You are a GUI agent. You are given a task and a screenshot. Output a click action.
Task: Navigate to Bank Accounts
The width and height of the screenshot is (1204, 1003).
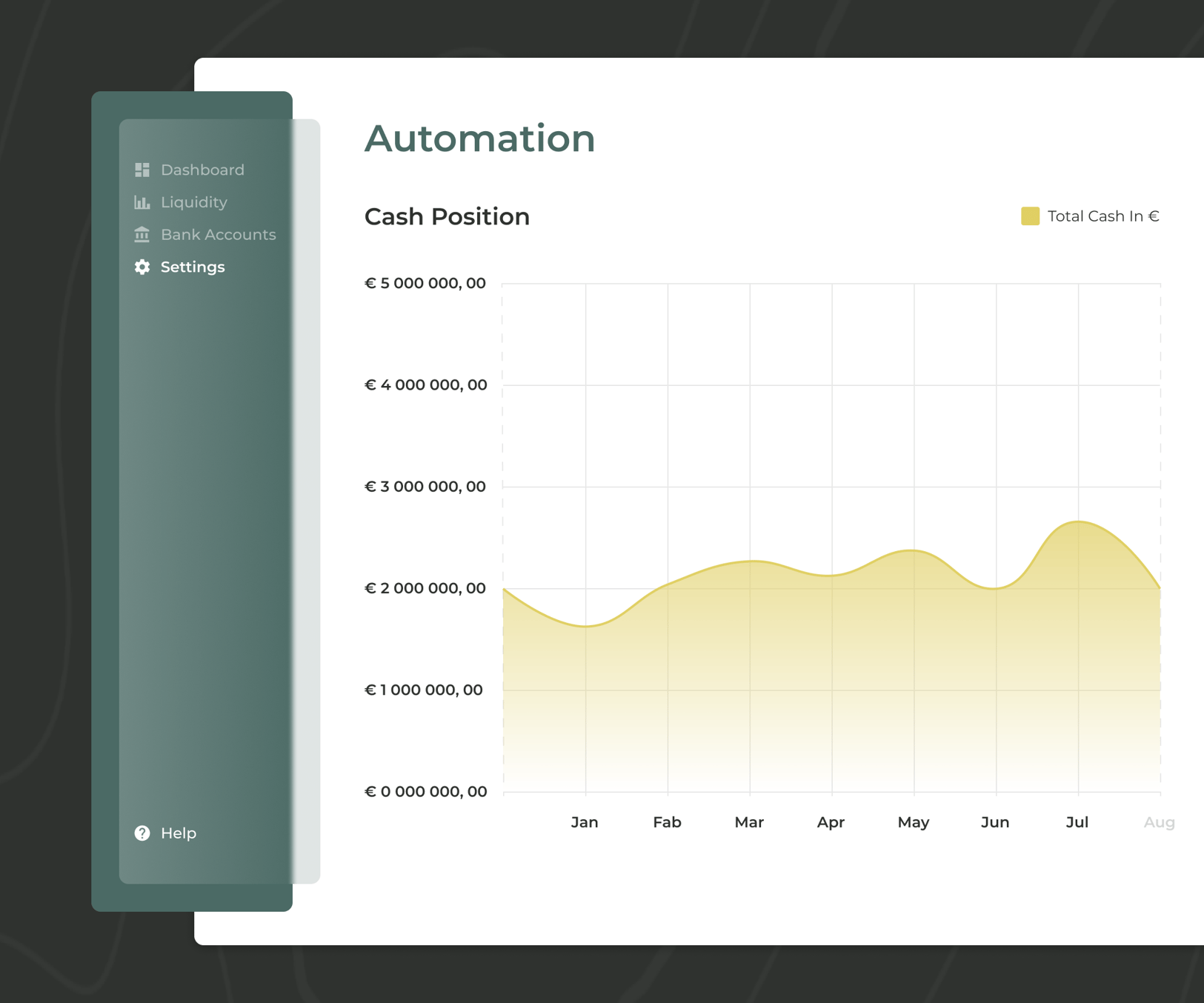pos(218,234)
